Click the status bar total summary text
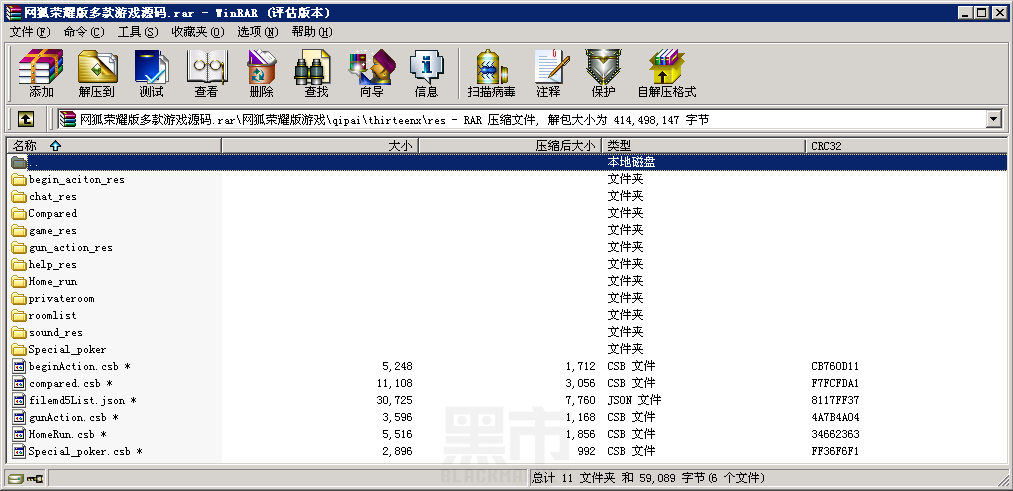Screen dimensions: 1013x491 click(x=648, y=478)
